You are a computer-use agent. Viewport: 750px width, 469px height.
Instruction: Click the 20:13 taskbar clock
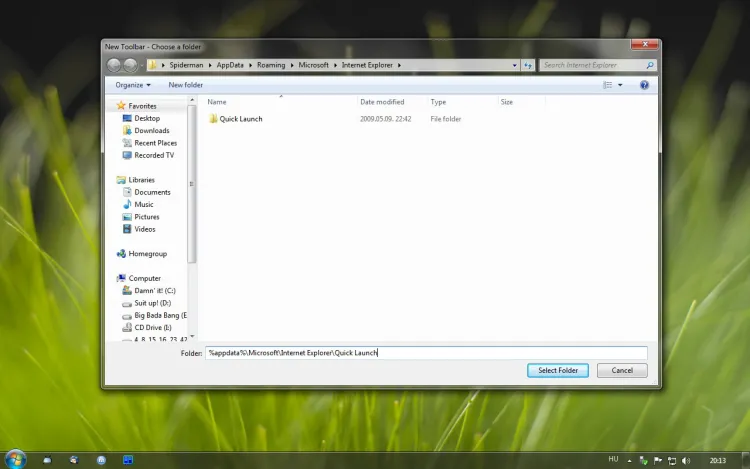717,460
